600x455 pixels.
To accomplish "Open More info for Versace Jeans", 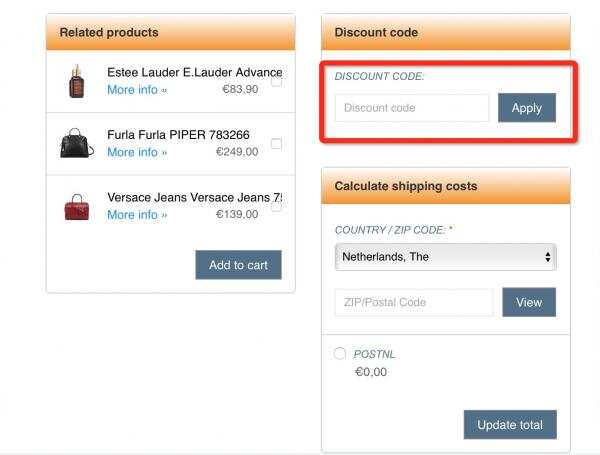I will point(137,215).
